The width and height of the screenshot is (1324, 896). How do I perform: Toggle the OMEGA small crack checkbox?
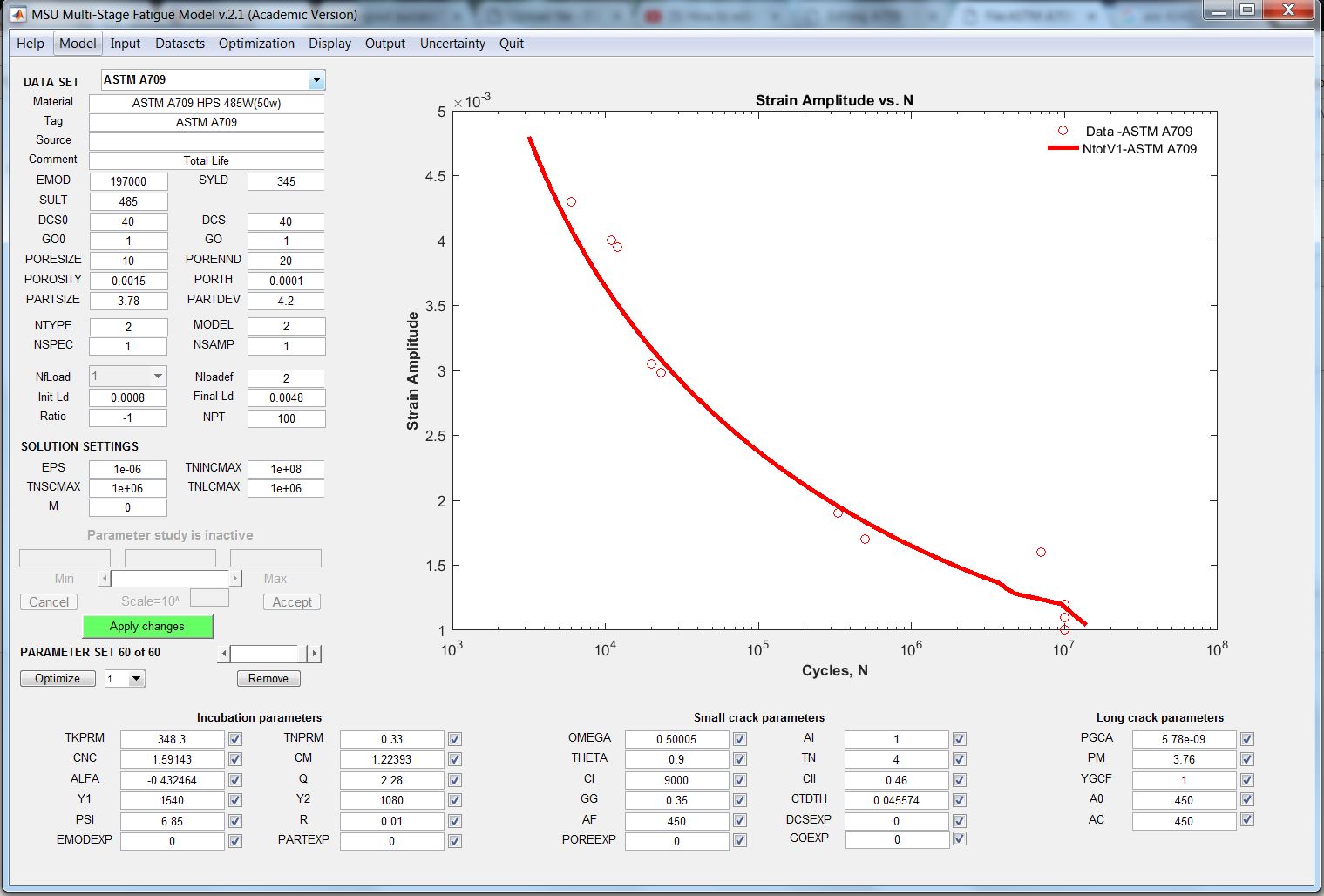739,739
